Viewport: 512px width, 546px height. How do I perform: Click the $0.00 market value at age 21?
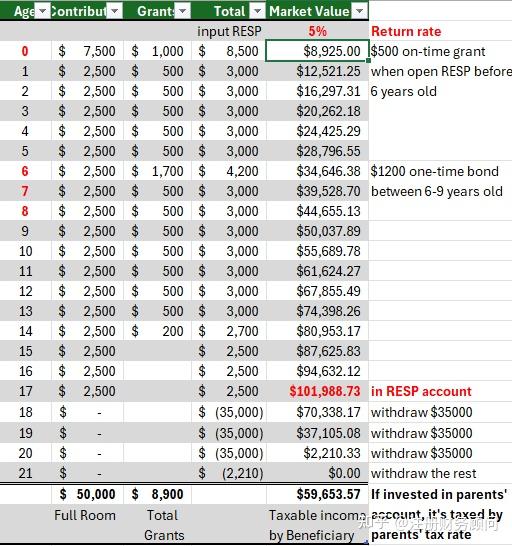point(317,473)
